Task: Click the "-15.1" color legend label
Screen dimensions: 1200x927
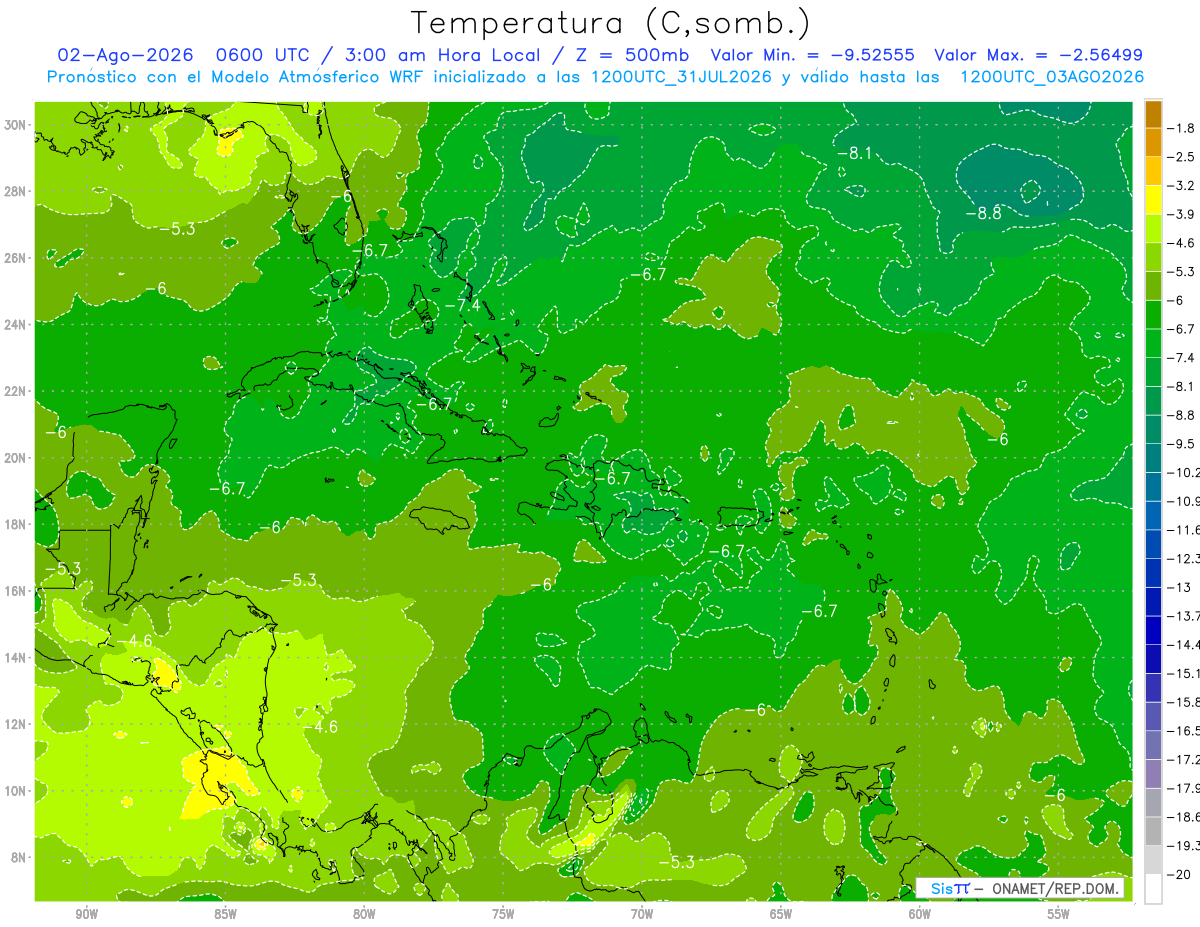Action: [x=1184, y=673]
